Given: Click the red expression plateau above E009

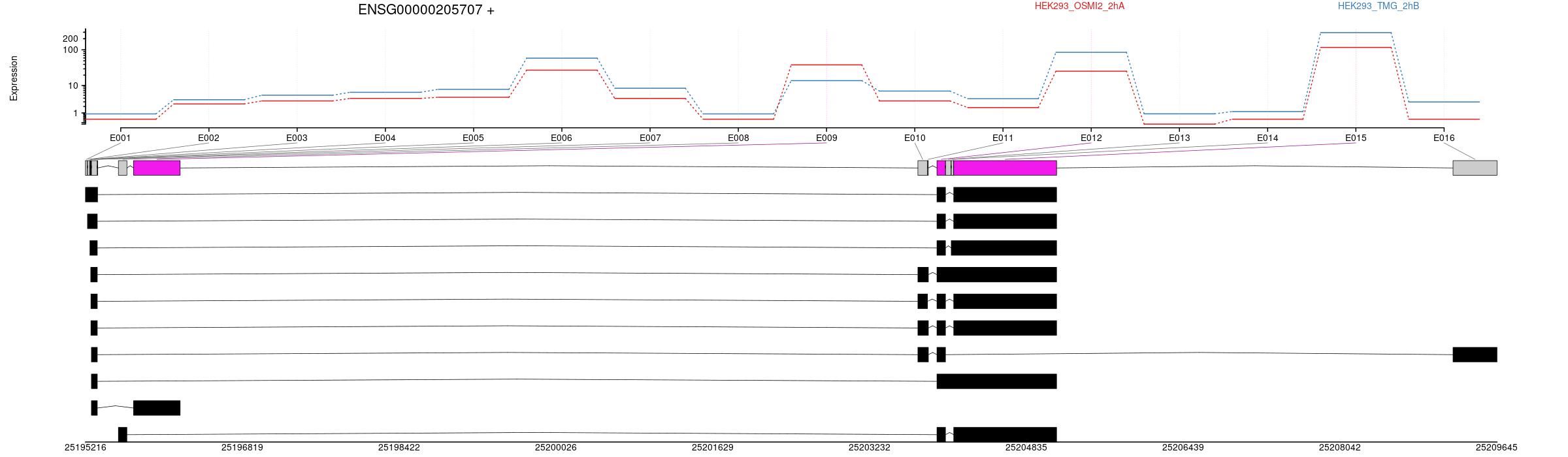Looking at the screenshot, I should point(826,65).
